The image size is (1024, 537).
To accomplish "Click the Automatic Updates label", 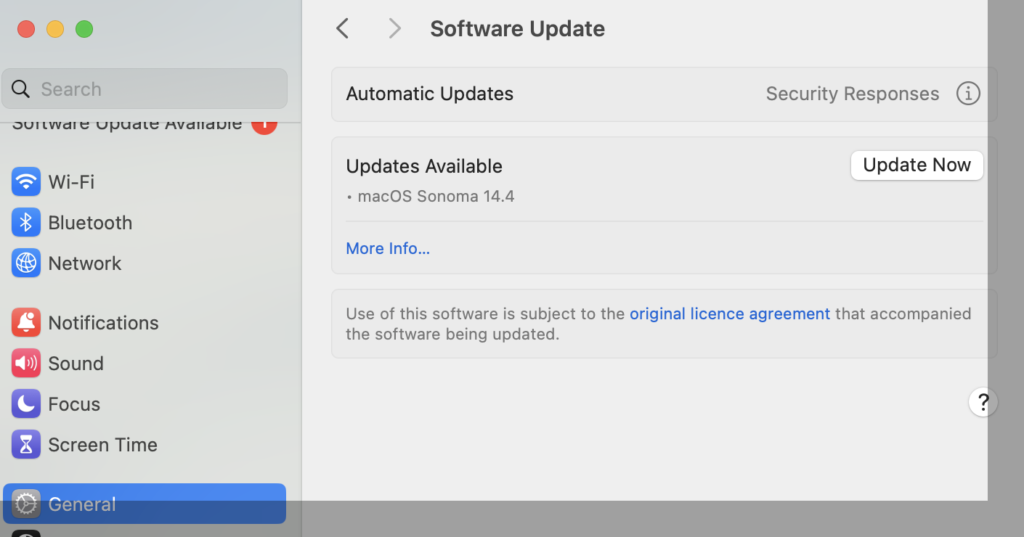I will (x=430, y=93).
